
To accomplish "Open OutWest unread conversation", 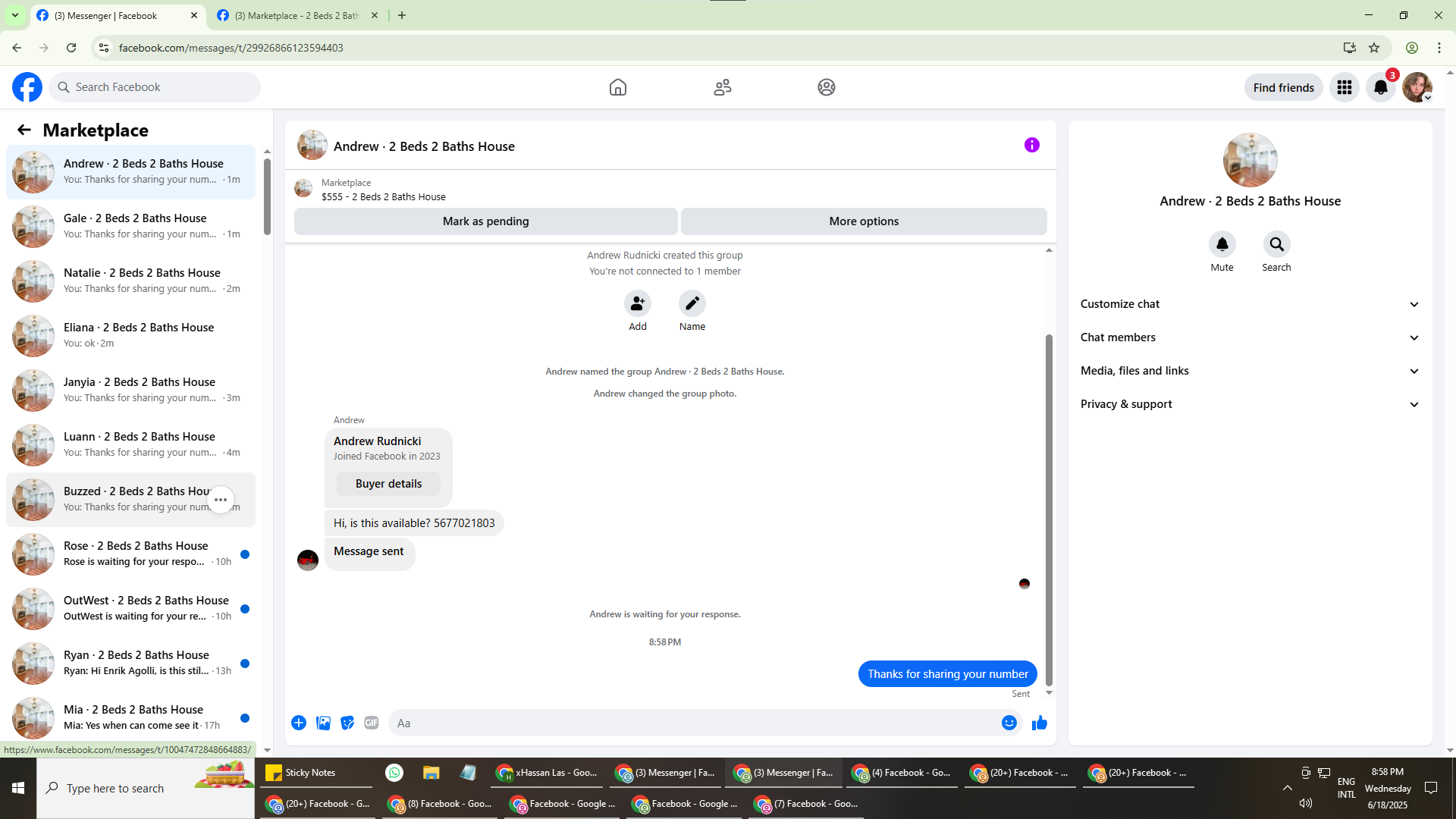I will [x=130, y=609].
